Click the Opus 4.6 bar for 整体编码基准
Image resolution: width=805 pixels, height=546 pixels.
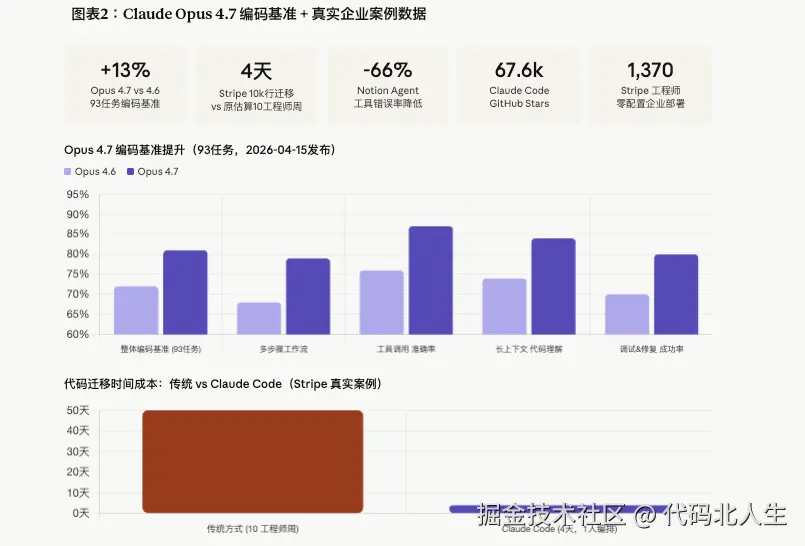[136, 310]
